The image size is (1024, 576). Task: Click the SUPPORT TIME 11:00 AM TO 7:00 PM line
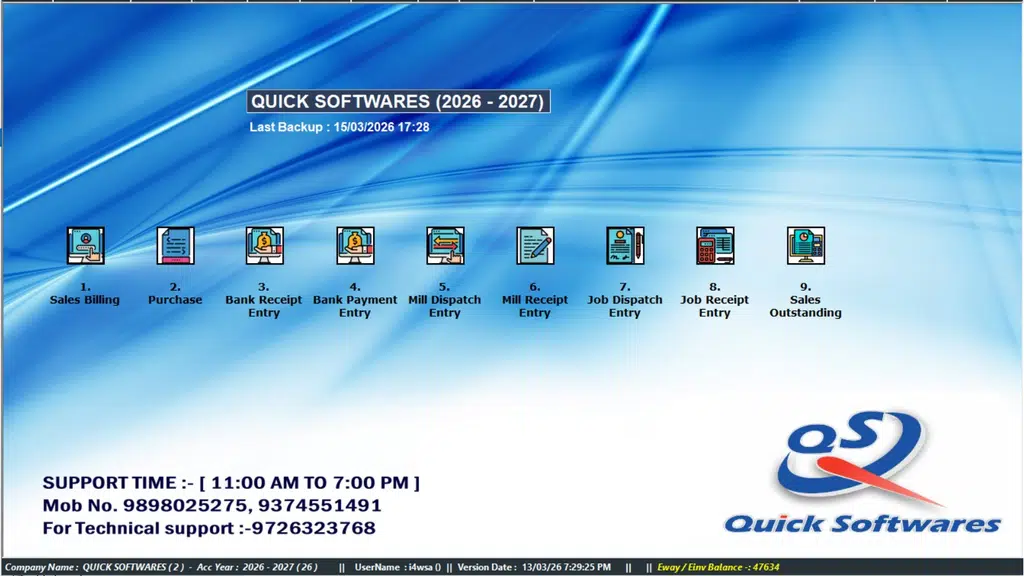(x=231, y=483)
